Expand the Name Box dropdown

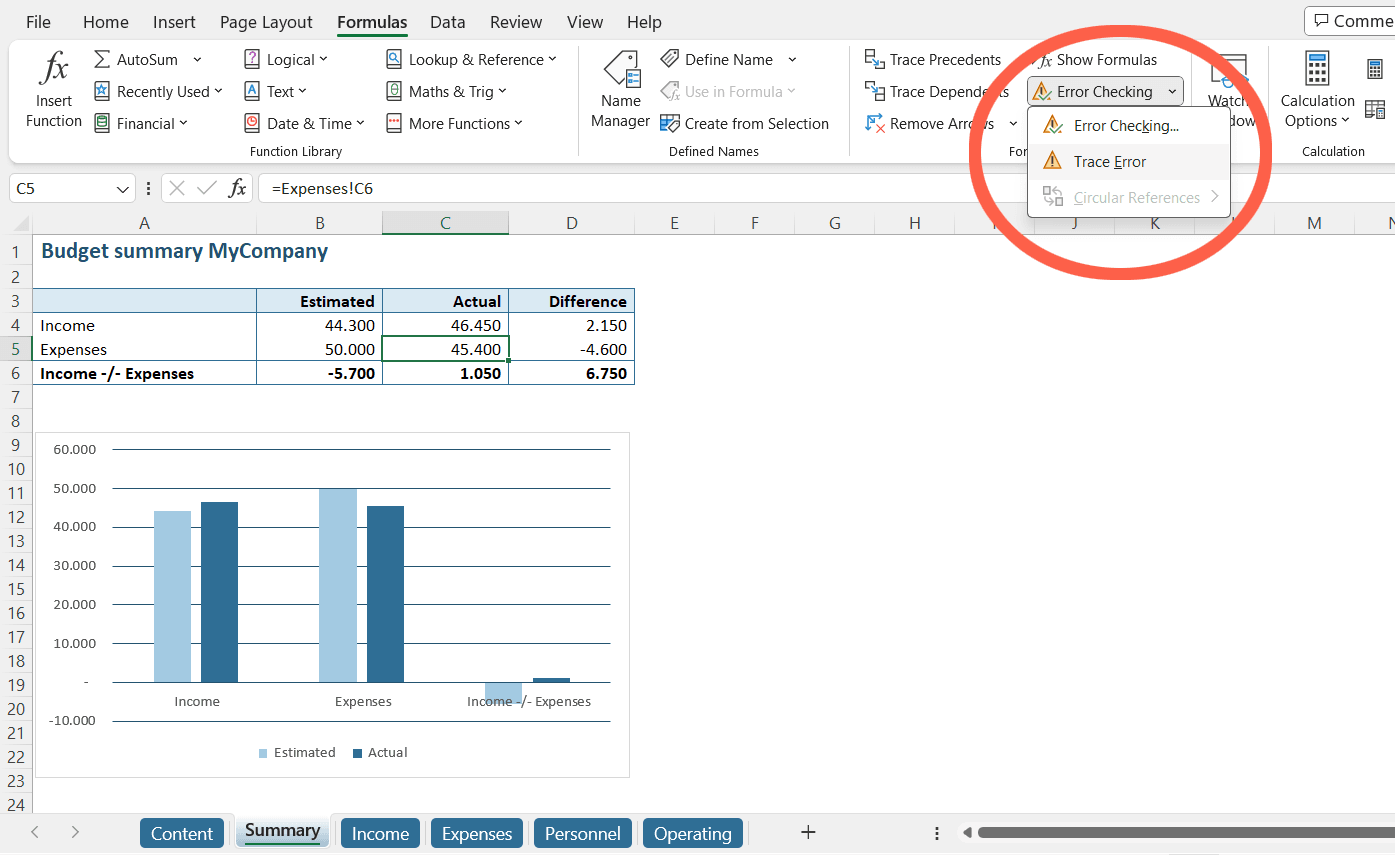tap(123, 188)
